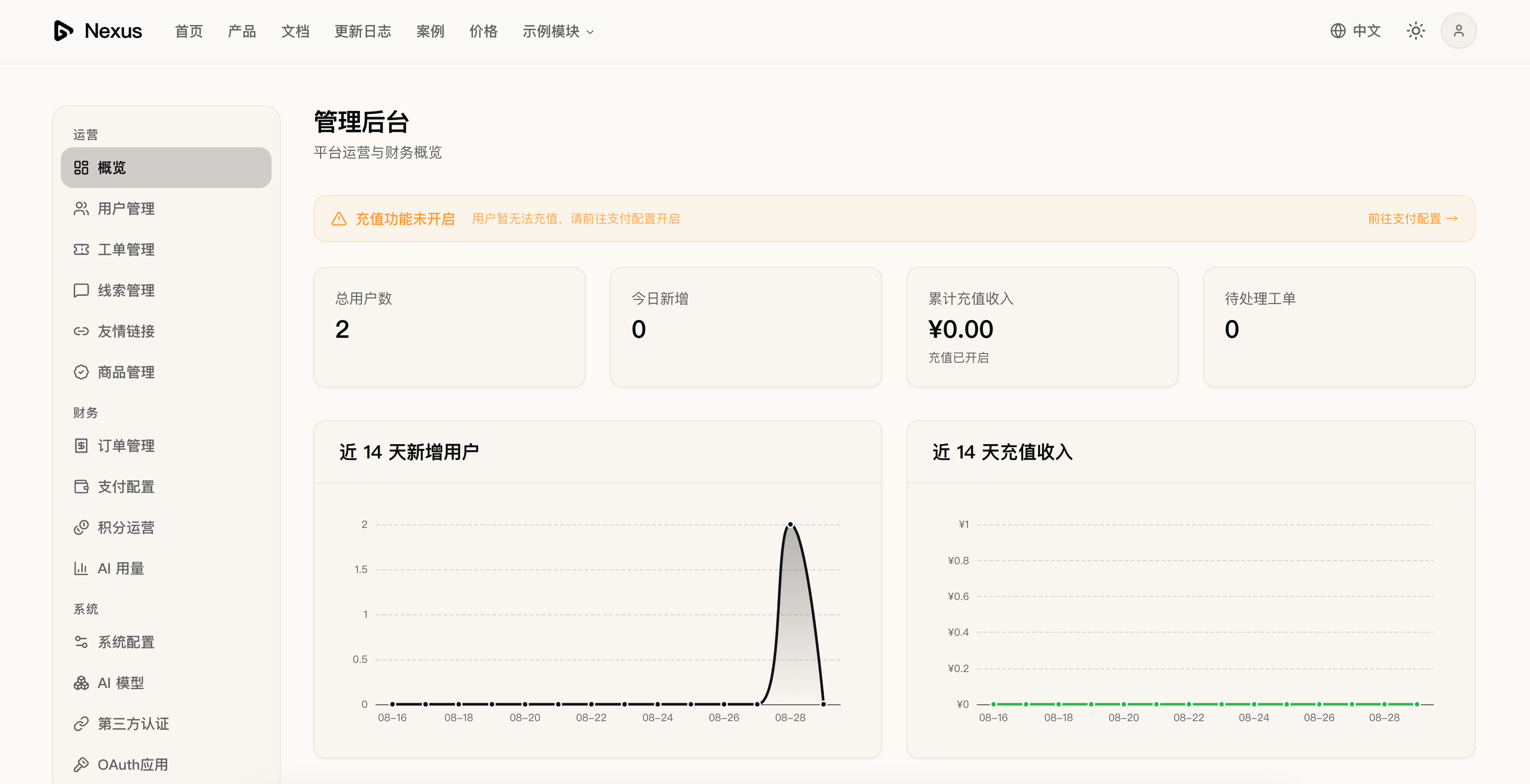Click the Nexus brand name text

pos(114,31)
